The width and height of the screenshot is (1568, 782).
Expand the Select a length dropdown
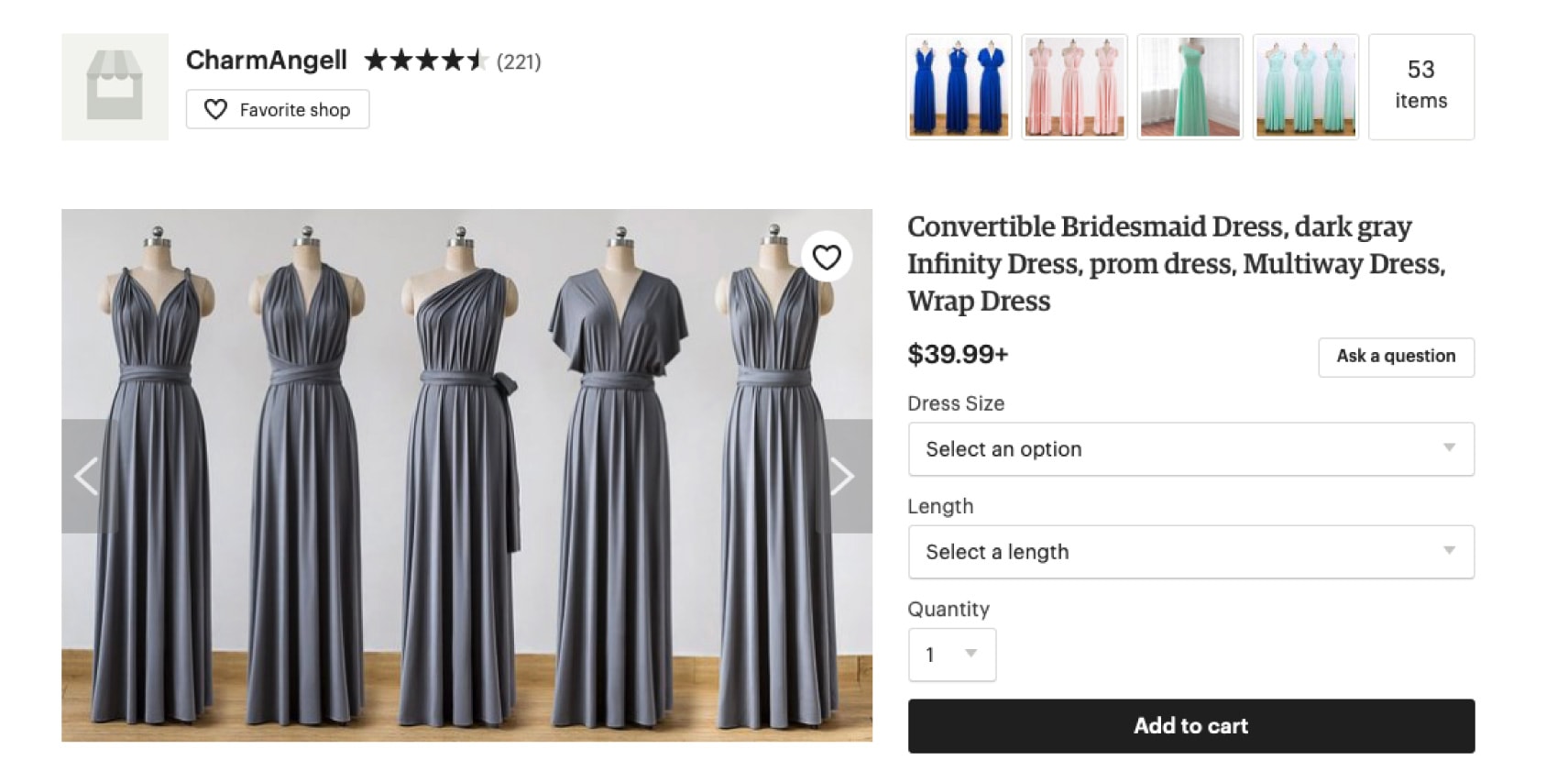pos(1190,551)
